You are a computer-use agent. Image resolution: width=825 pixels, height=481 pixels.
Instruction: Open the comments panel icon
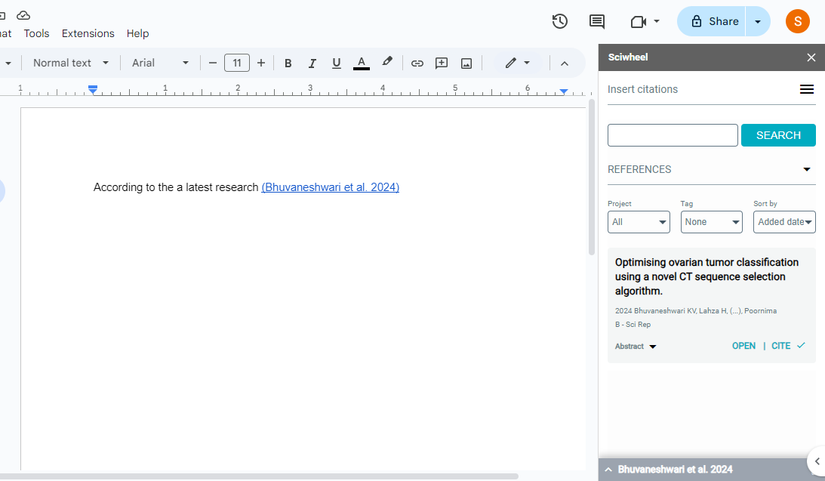tap(597, 21)
